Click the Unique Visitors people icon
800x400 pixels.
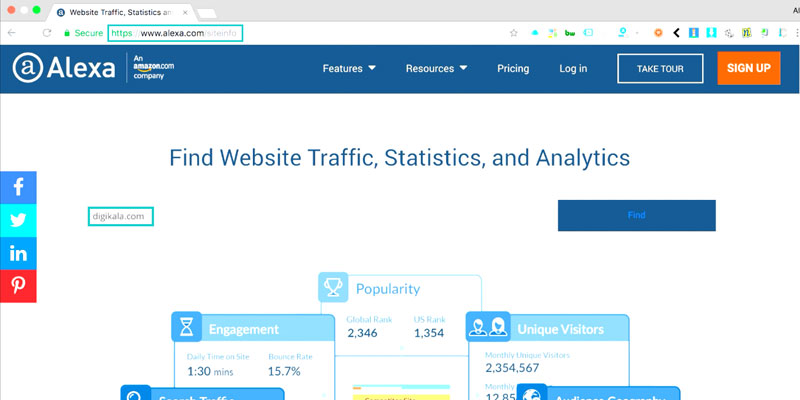click(488, 327)
